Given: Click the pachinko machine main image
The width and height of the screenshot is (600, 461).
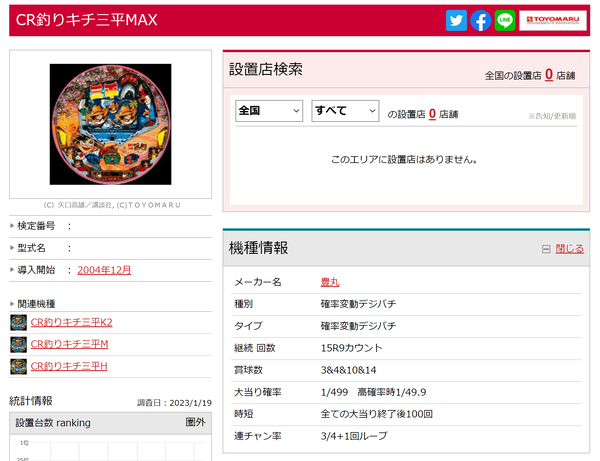Looking at the screenshot, I should pos(111,124).
